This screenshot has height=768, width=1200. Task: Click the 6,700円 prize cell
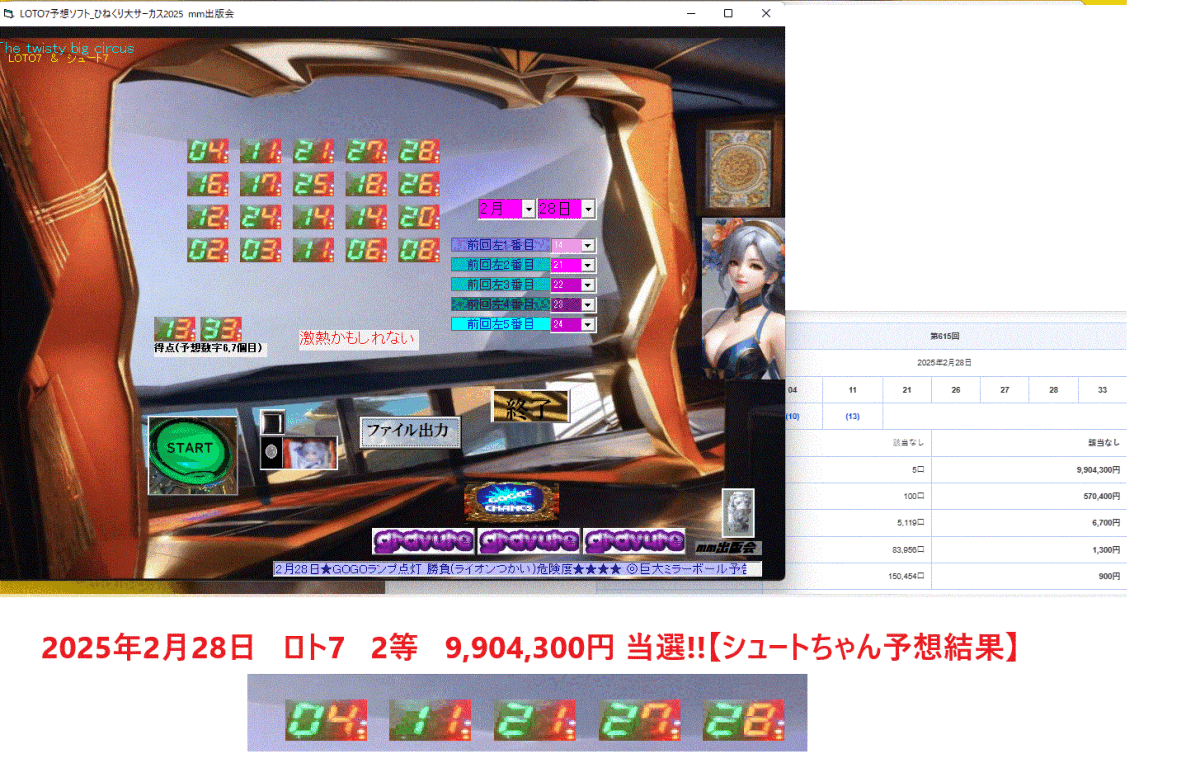click(1028, 523)
